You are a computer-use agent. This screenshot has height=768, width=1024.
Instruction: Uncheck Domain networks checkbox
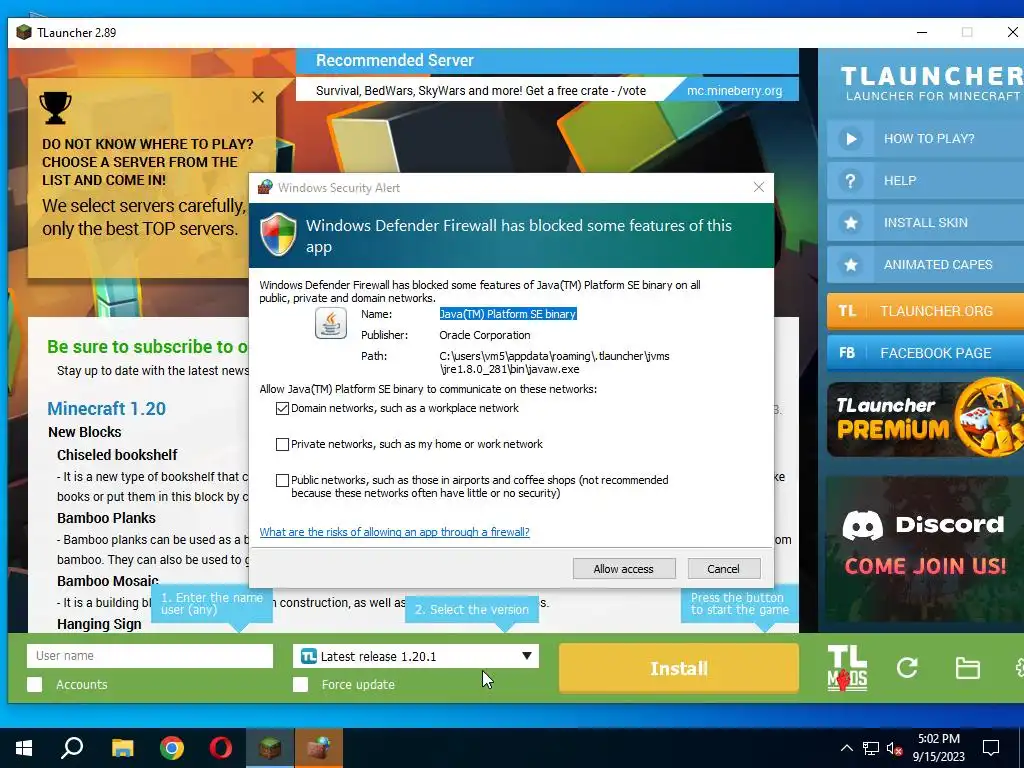point(282,408)
